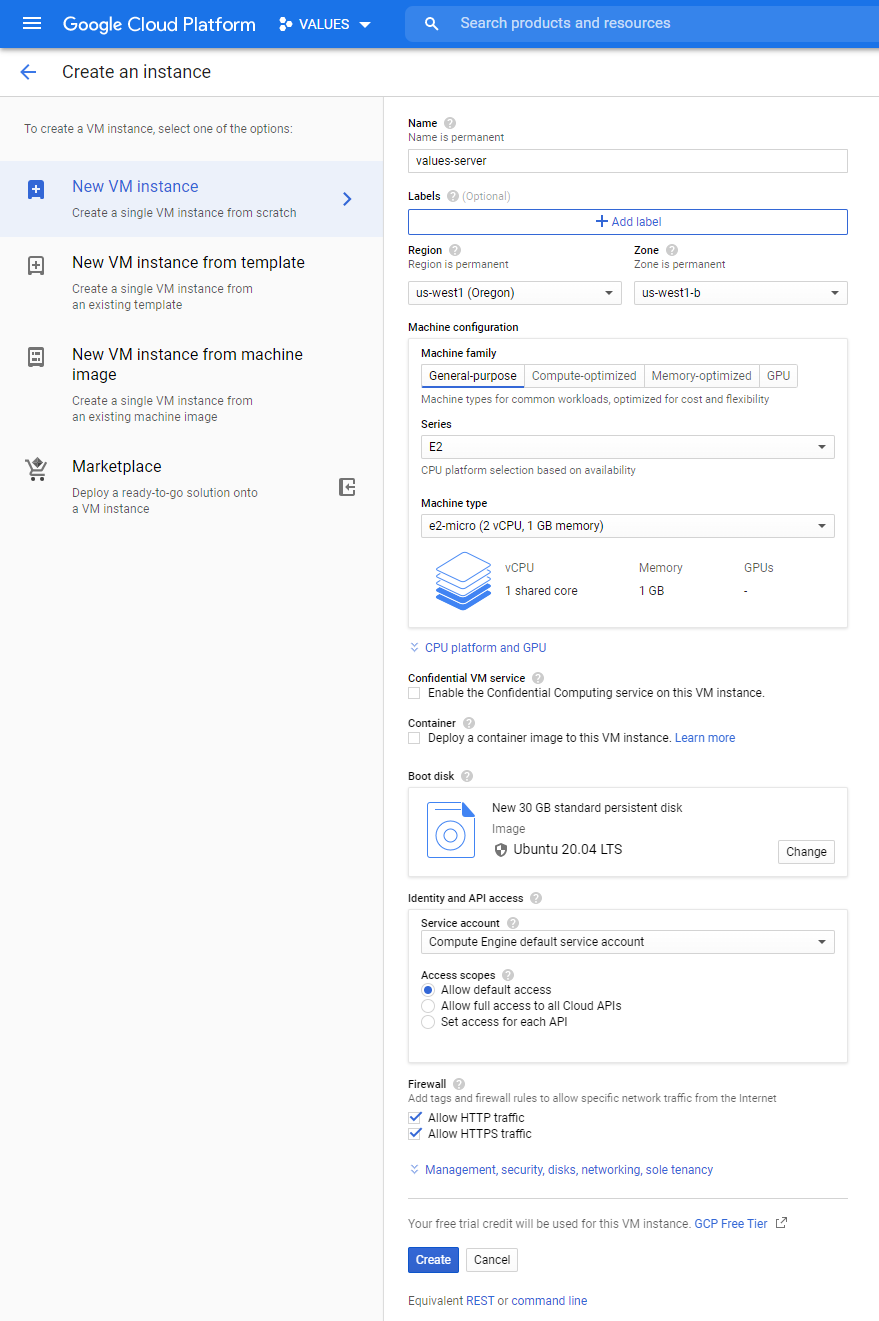Open help for Confidential VM service
Viewport: 879px width, 1321px height.
(x=538, y=678)
